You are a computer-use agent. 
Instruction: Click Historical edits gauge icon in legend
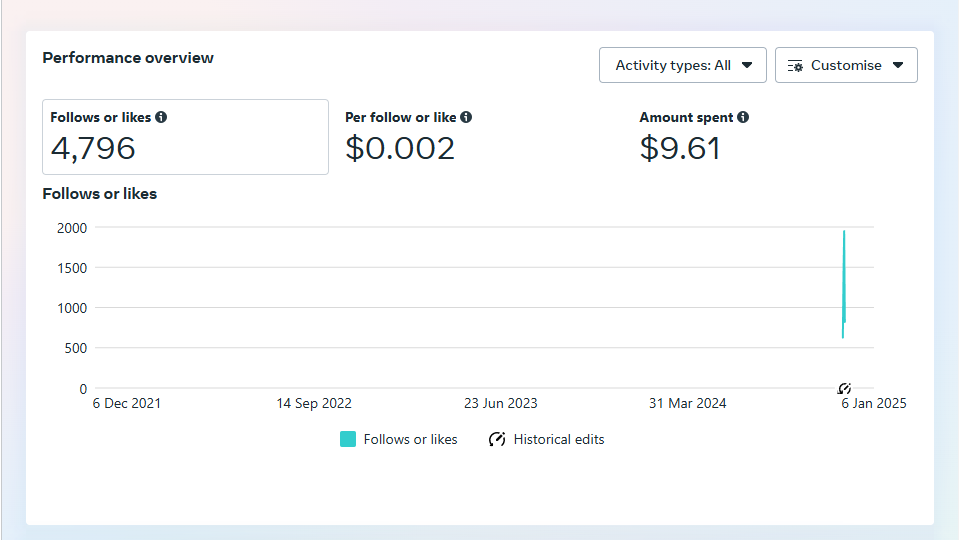[497, 439]
